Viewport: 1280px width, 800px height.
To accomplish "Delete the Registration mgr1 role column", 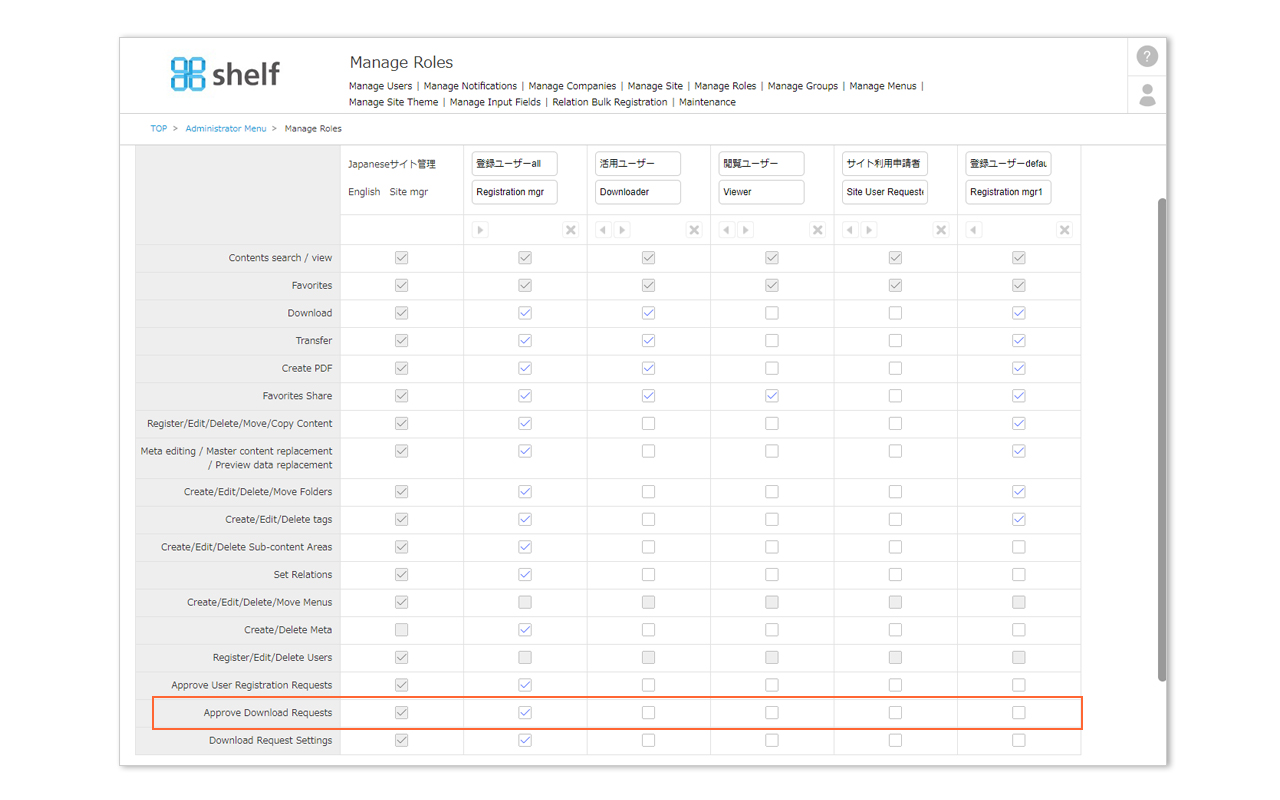I will pyautogui.click(x=1064, y=230).
